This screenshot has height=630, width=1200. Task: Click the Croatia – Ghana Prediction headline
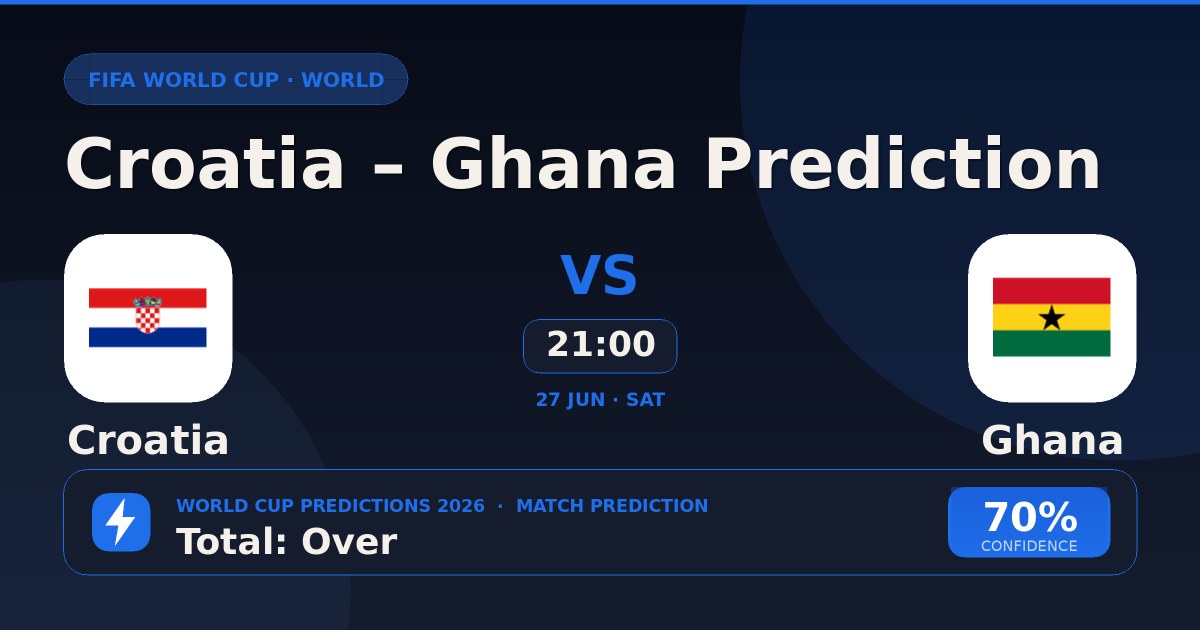click(x=583, y=163)
